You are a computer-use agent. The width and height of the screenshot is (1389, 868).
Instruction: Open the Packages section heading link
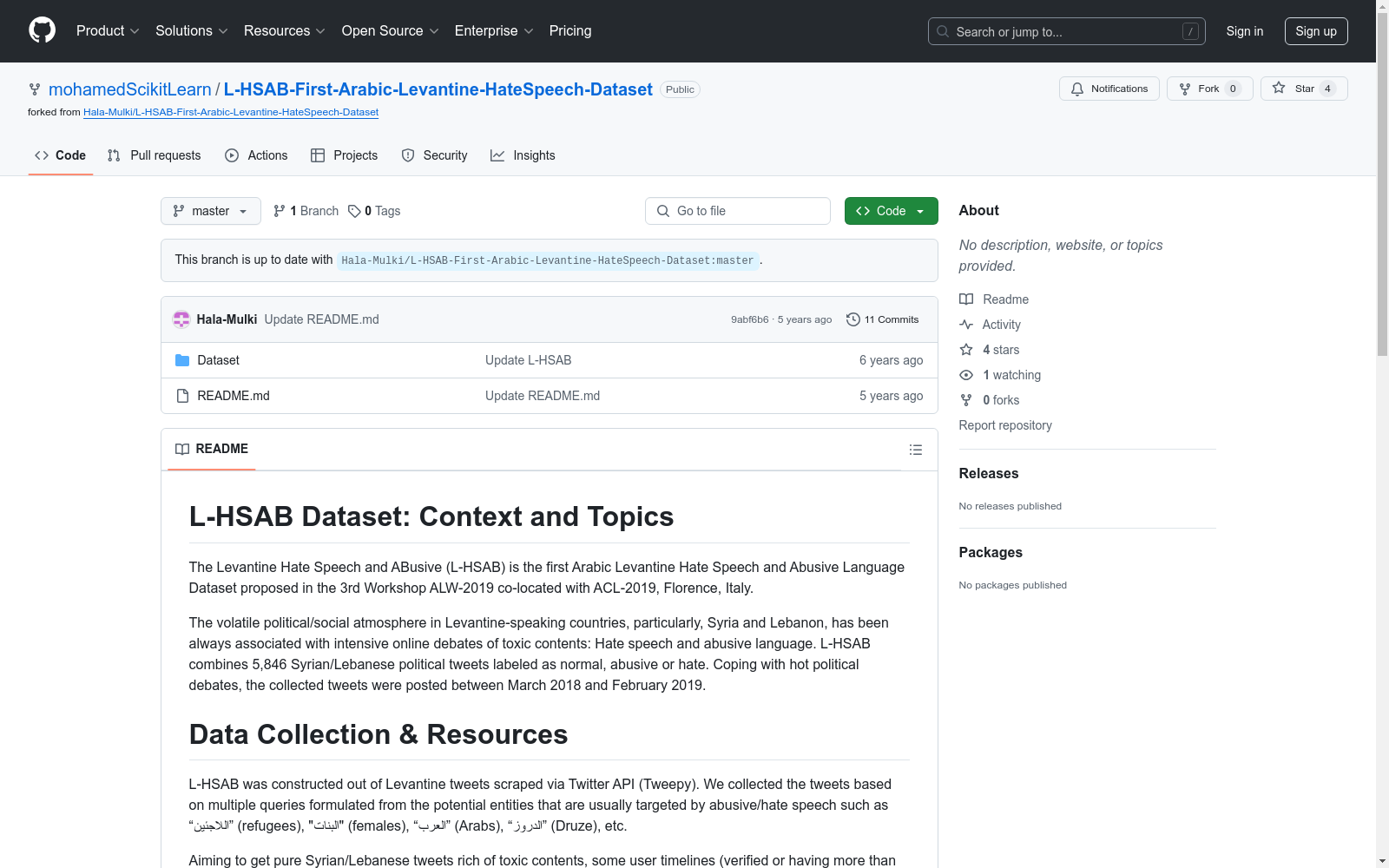[991, 552]
